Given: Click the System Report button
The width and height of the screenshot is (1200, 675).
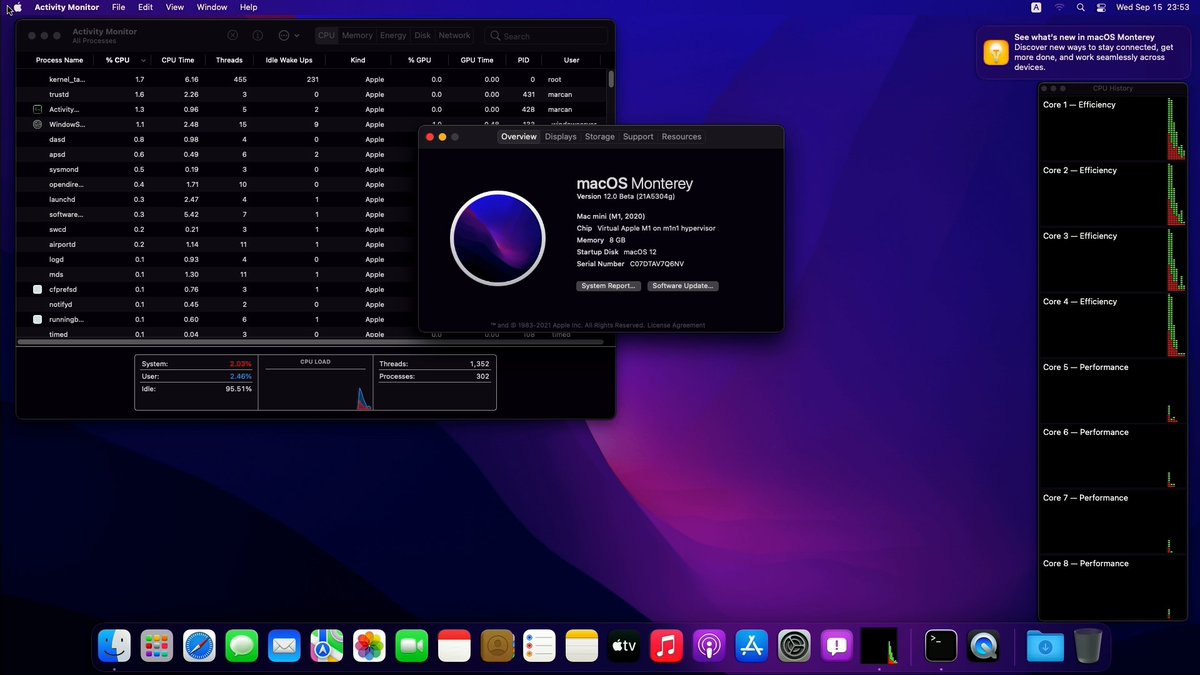Looking at the screenshot, I should 608,286.
